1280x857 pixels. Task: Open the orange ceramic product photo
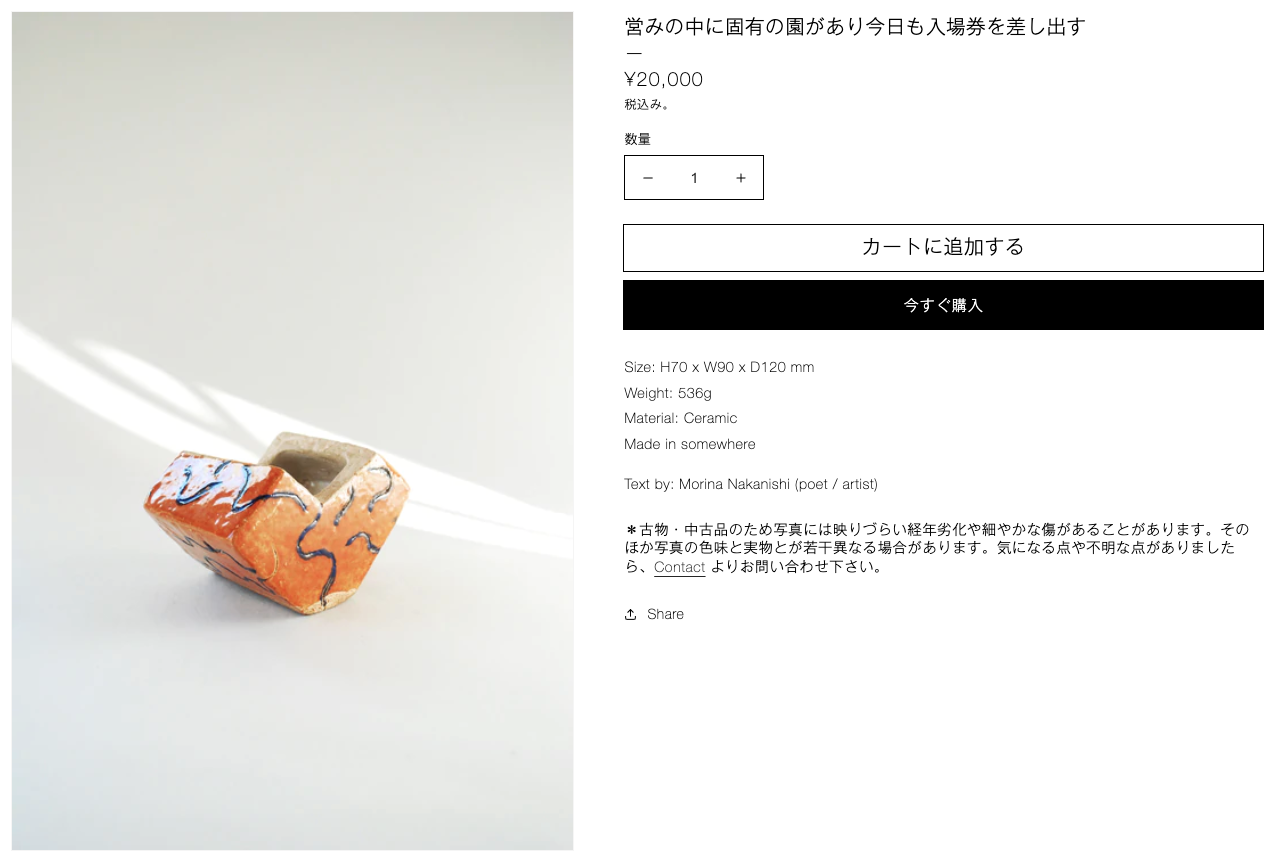coord(293,431)
